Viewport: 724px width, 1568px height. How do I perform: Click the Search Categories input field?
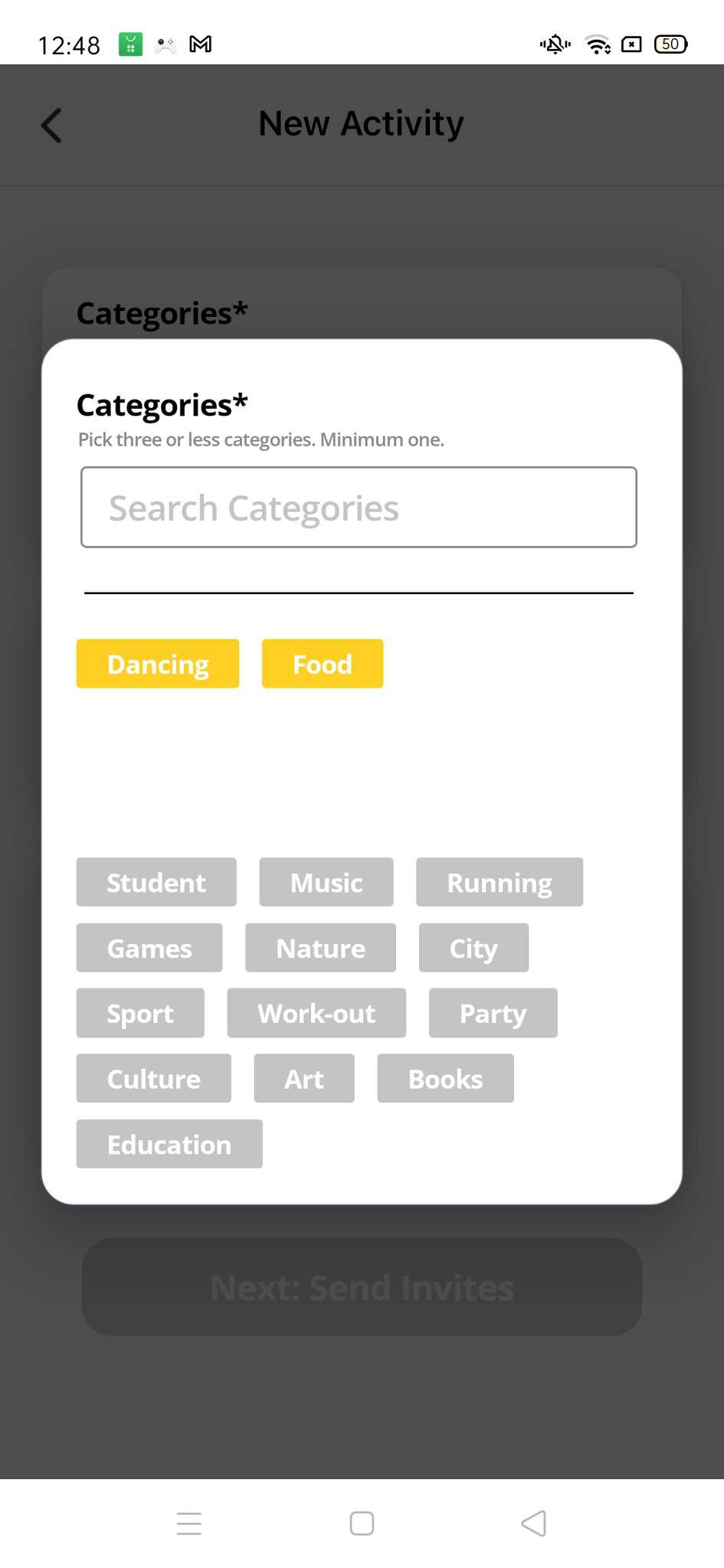pyautogui.click(x=359, y=507)
